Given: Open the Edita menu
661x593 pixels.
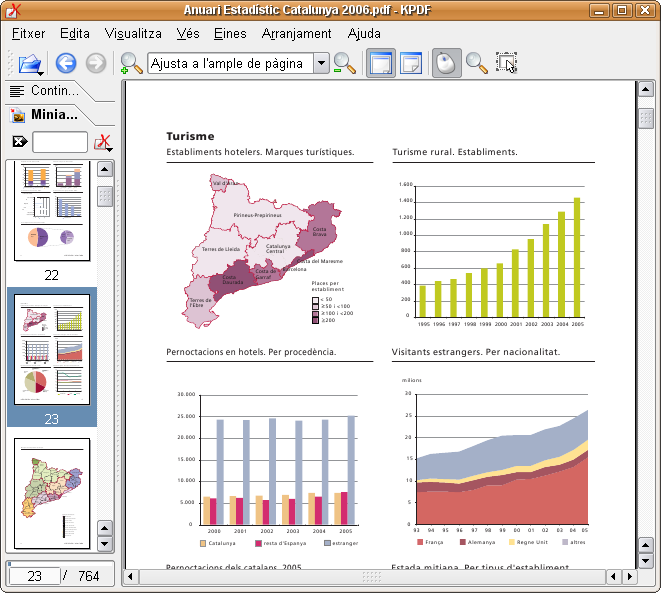Looking at the screenshot, I should [x=75, y=33].
